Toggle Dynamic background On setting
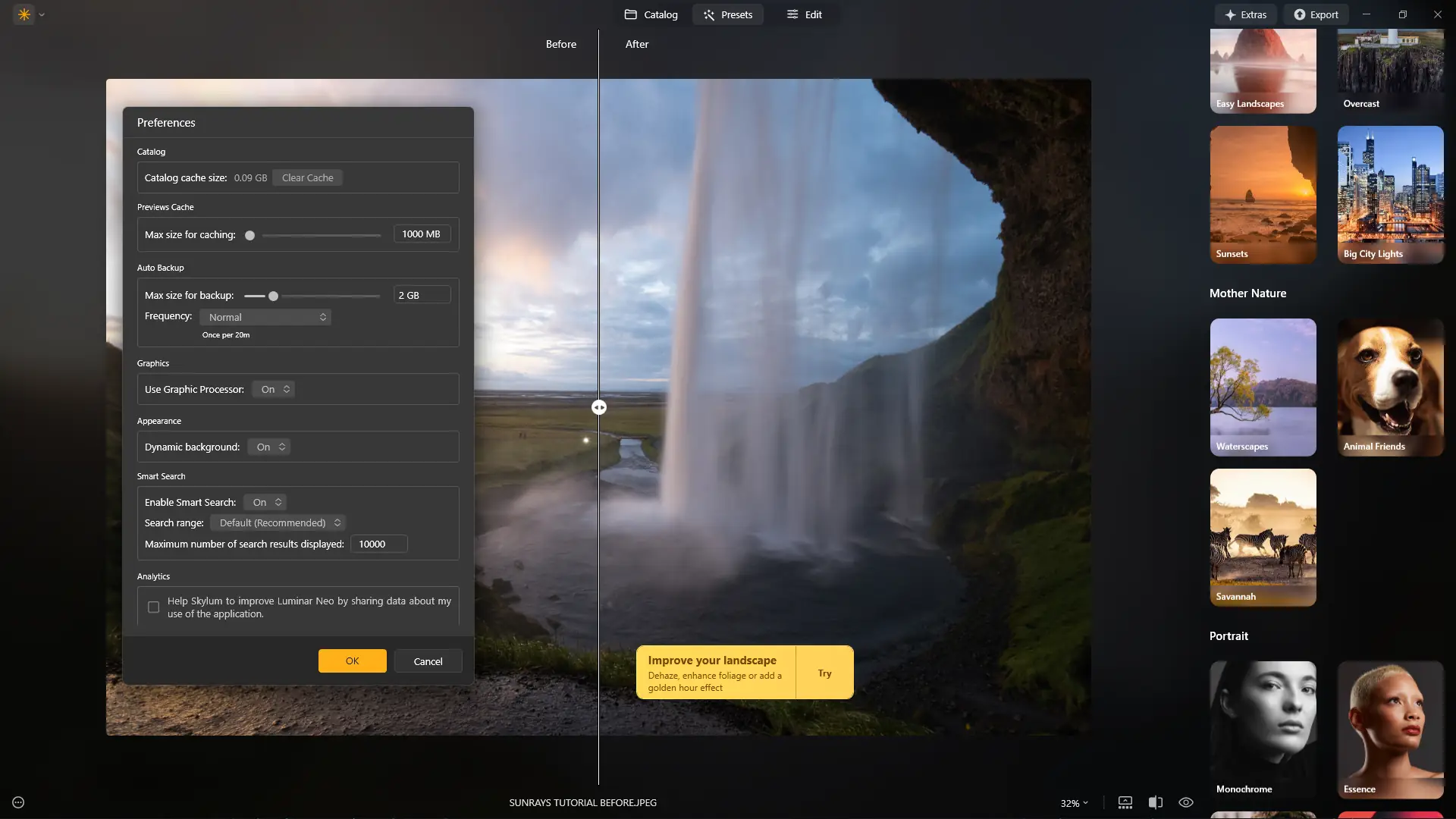 (270, 447)
